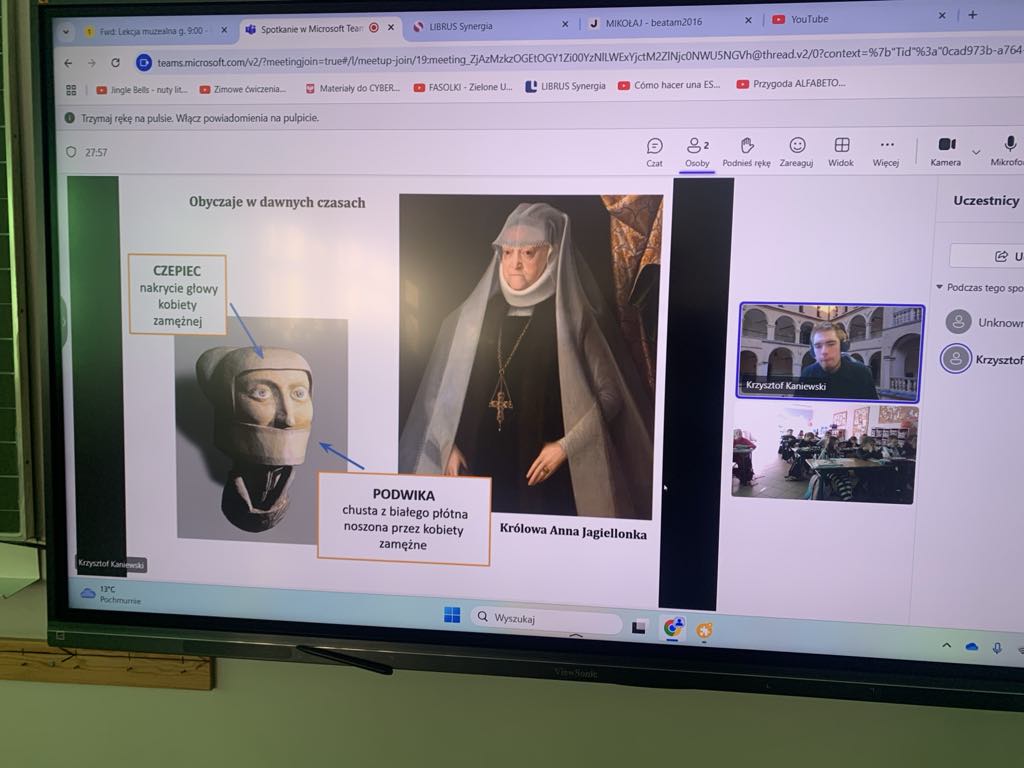
Task: Open the 'FASOLKI - Zielone' bookmark
Action: point(463,87)
